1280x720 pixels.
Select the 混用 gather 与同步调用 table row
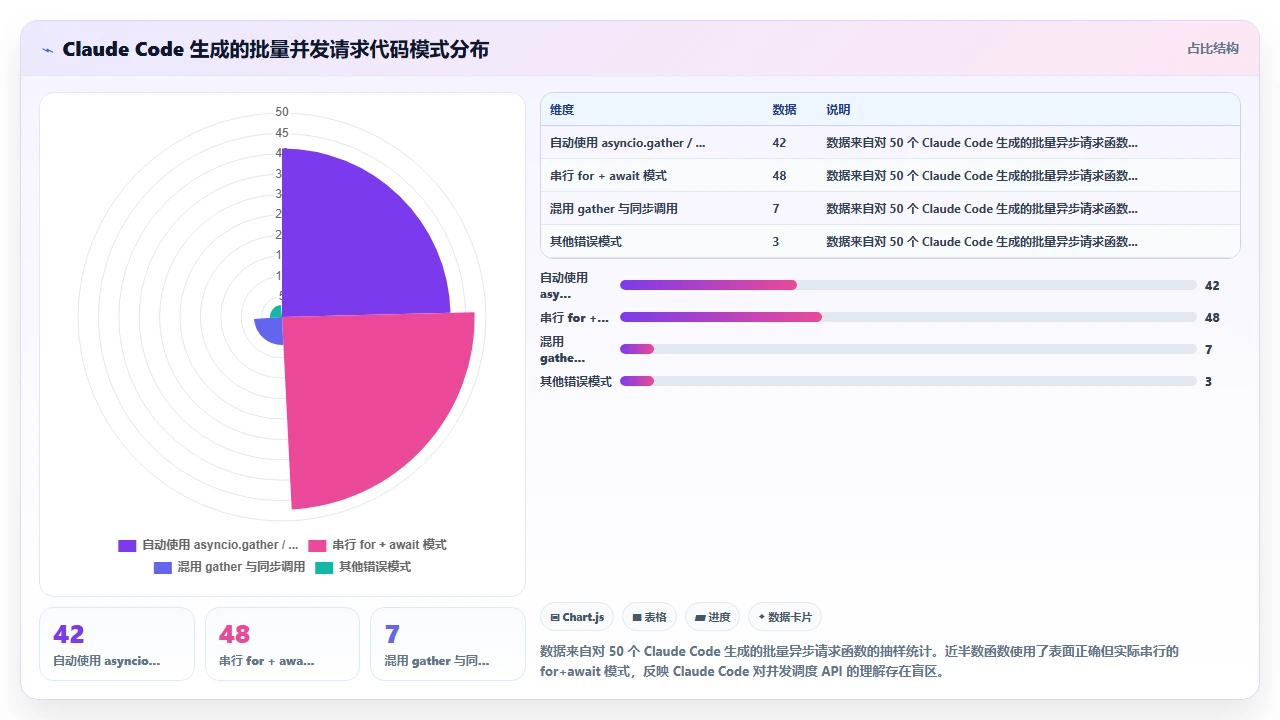click(x=890, y=209)
